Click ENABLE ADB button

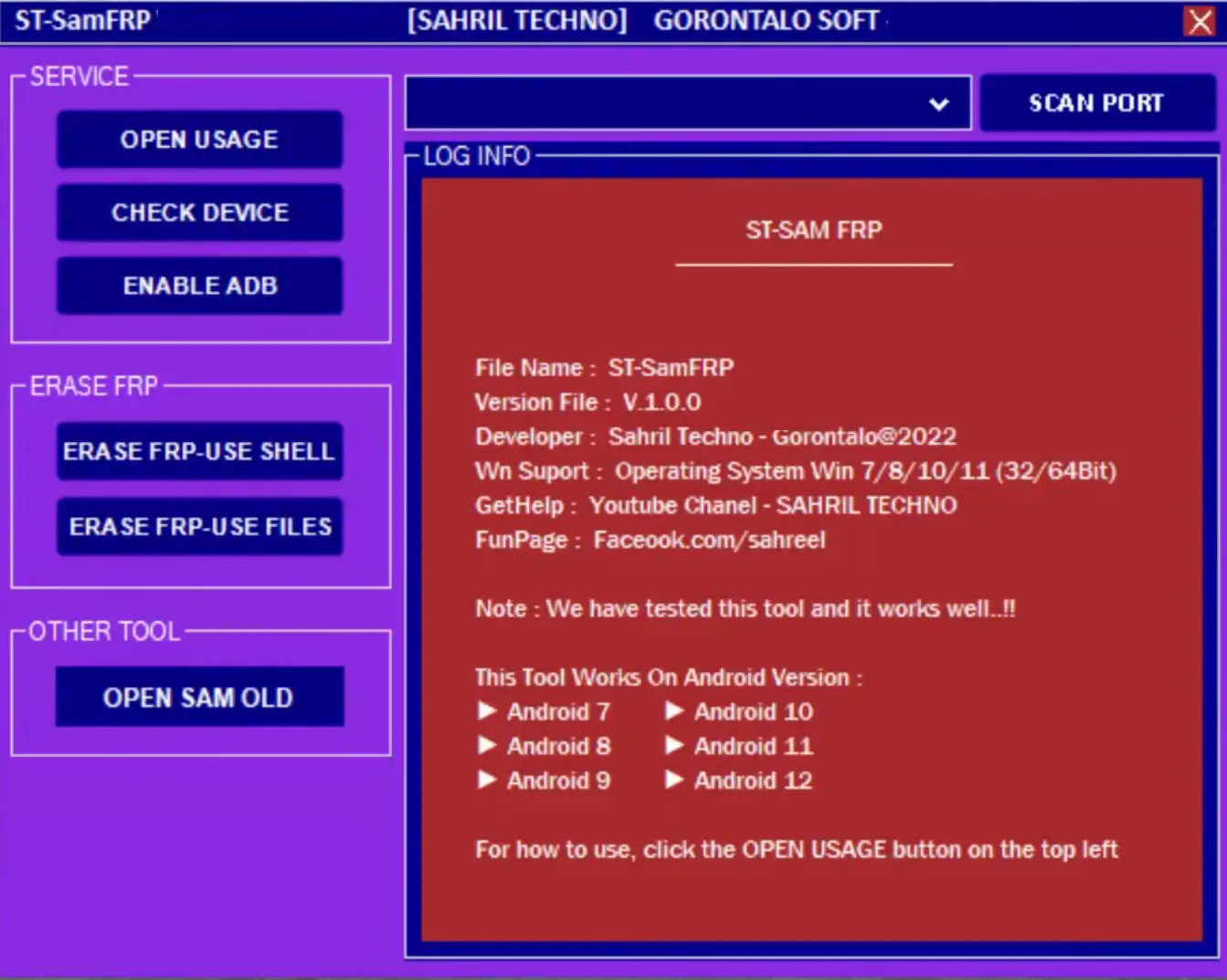click(x=199, y=285)
